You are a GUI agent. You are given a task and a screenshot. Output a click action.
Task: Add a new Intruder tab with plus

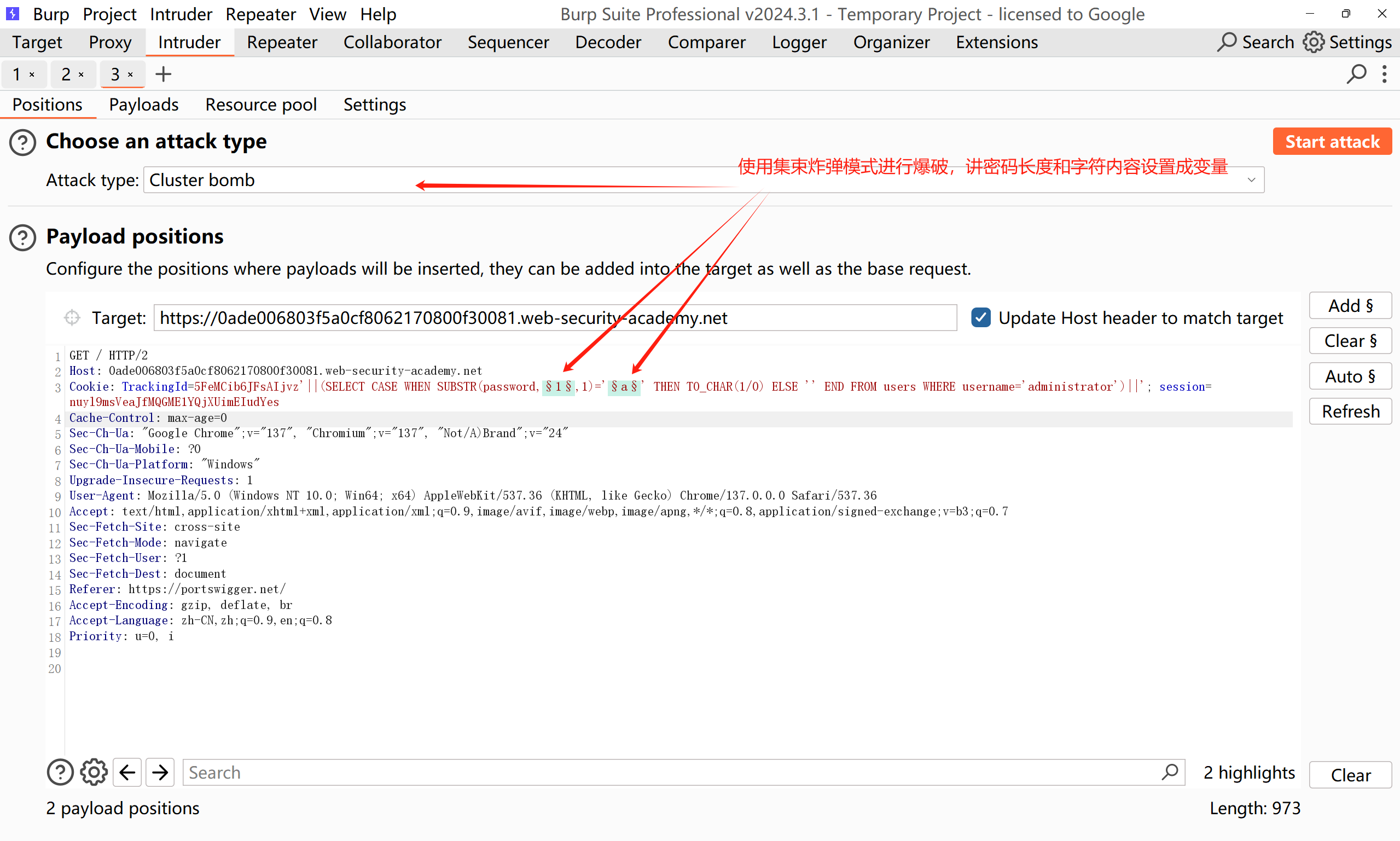163,74
